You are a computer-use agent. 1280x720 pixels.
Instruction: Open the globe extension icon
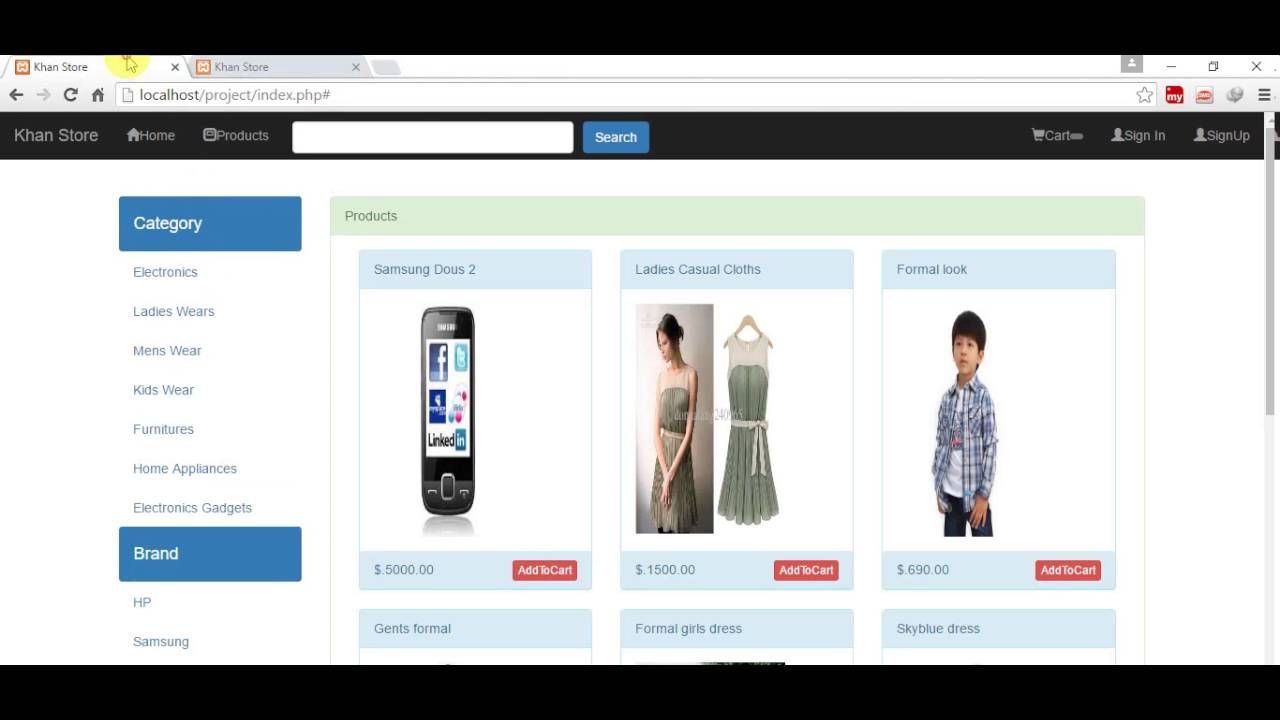(x=1235, y=95)
